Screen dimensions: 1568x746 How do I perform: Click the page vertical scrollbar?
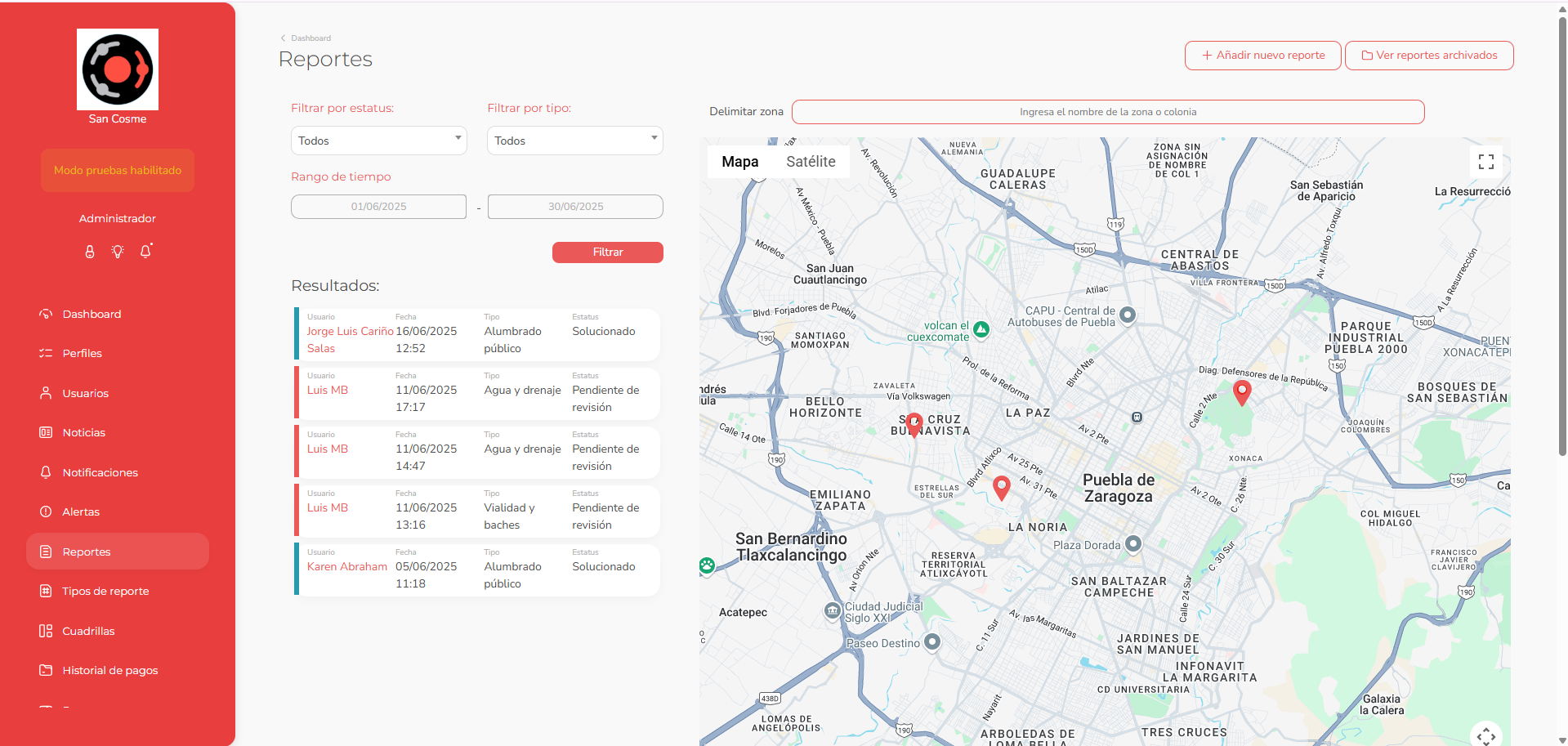coord(1562,237)
